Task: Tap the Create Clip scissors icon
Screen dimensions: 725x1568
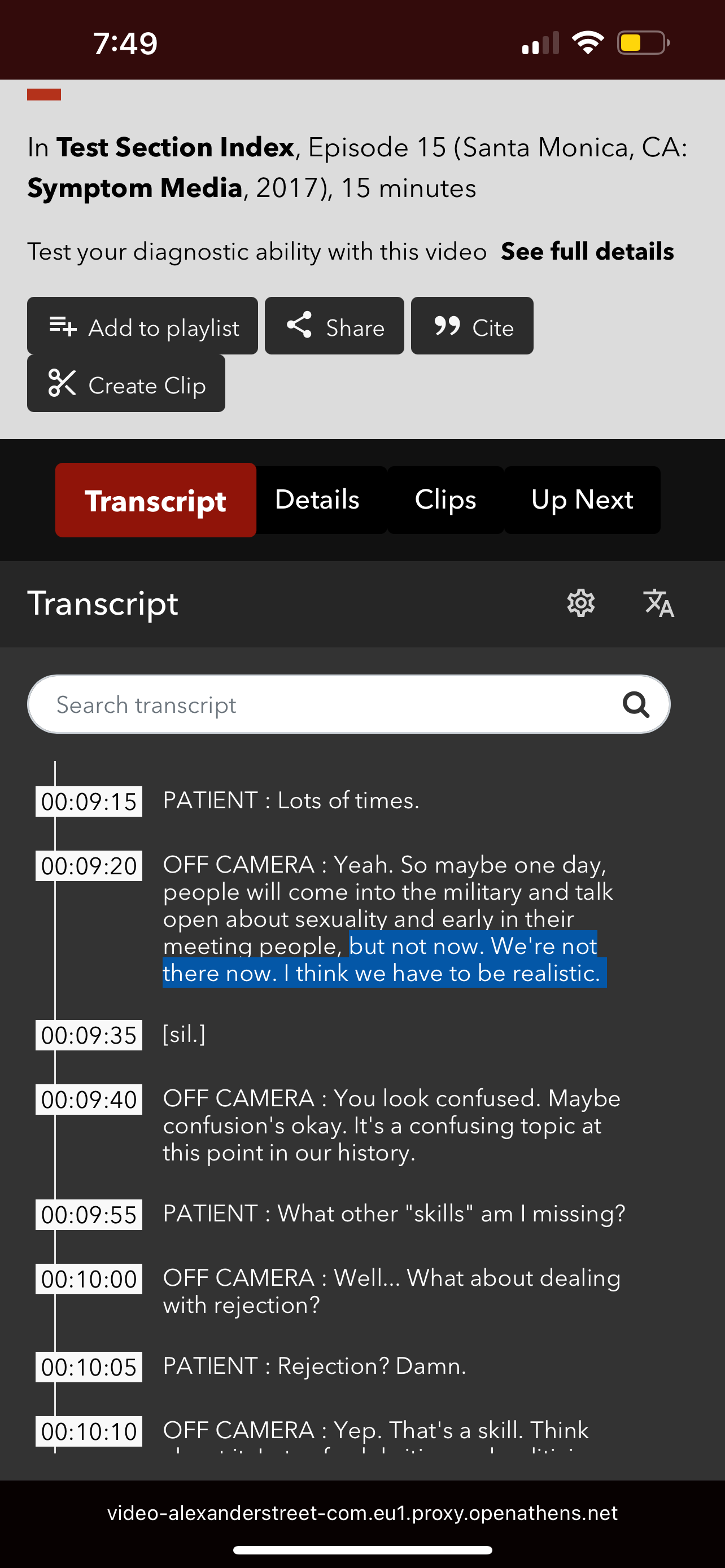Action: (x=62, y=383)
